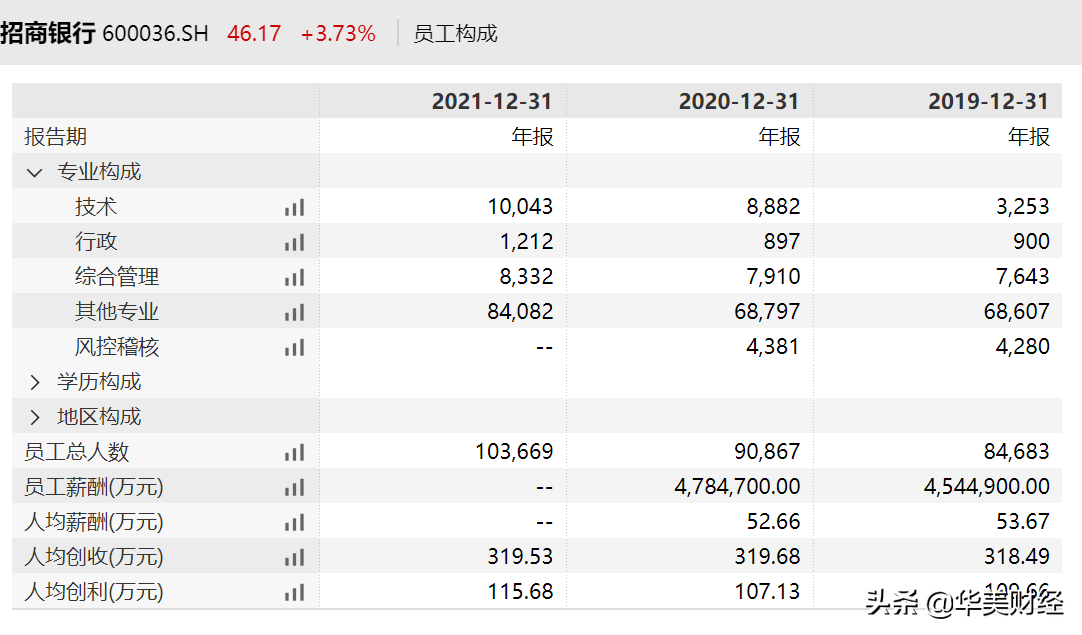Click the 其他专业 value 68,607
Image resolution: width=1082 pixels, height=635 pixels.
[1016, 312]
